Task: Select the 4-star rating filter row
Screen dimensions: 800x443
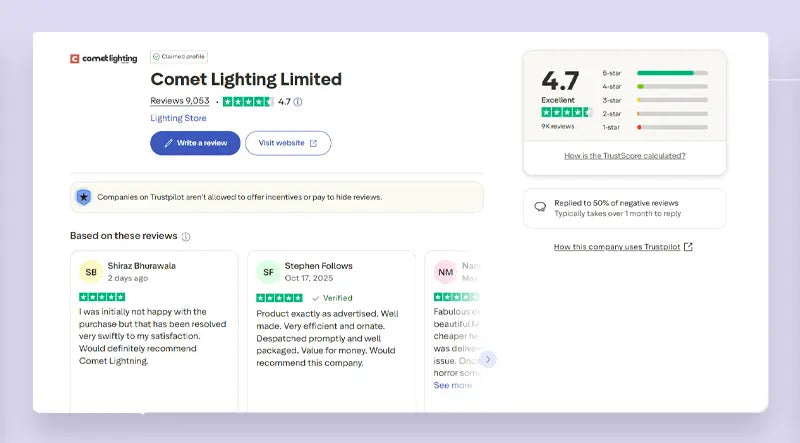Action: coord(654,87)
